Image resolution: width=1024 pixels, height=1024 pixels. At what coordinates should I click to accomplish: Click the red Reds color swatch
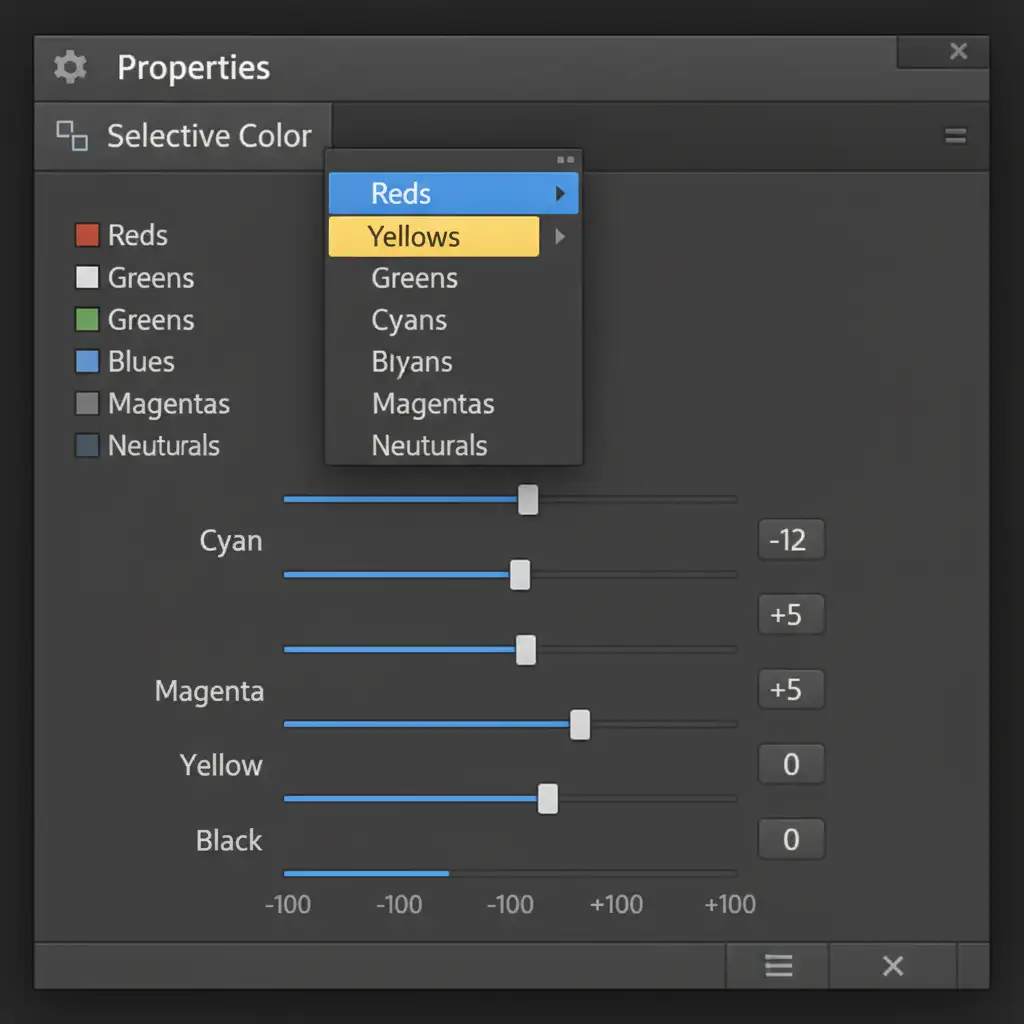pos(87,235)
